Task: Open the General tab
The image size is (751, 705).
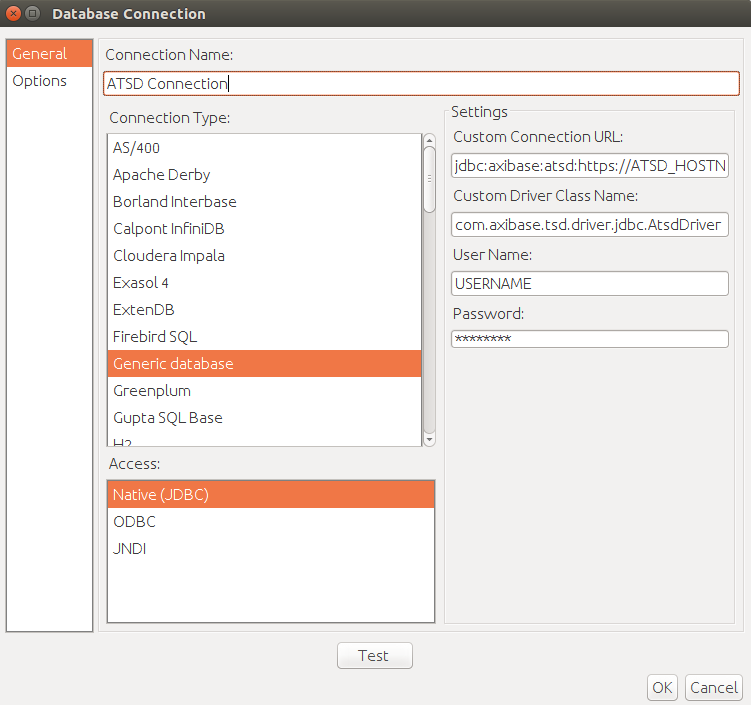Action: coord(49,54)
